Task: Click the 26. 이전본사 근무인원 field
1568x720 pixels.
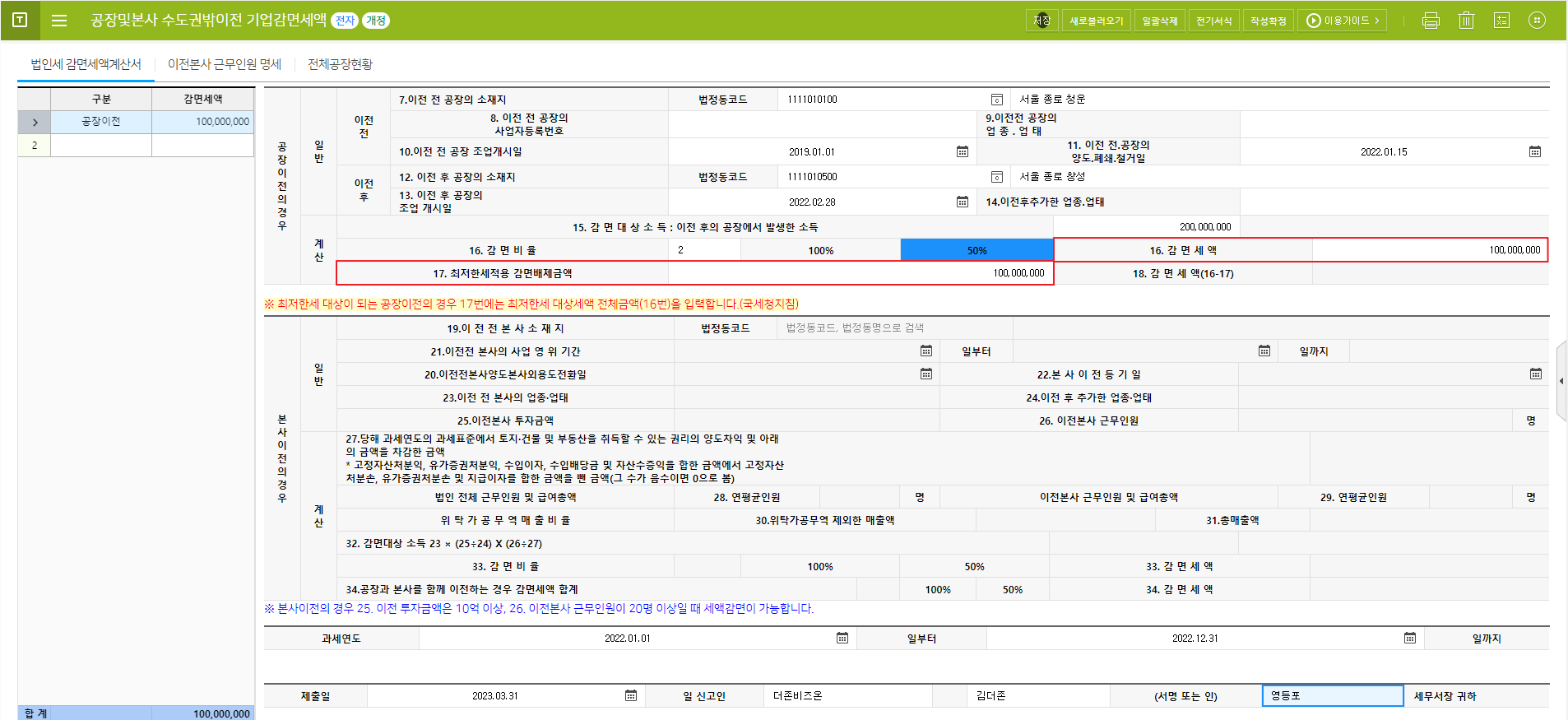Action: (1376, 420)
